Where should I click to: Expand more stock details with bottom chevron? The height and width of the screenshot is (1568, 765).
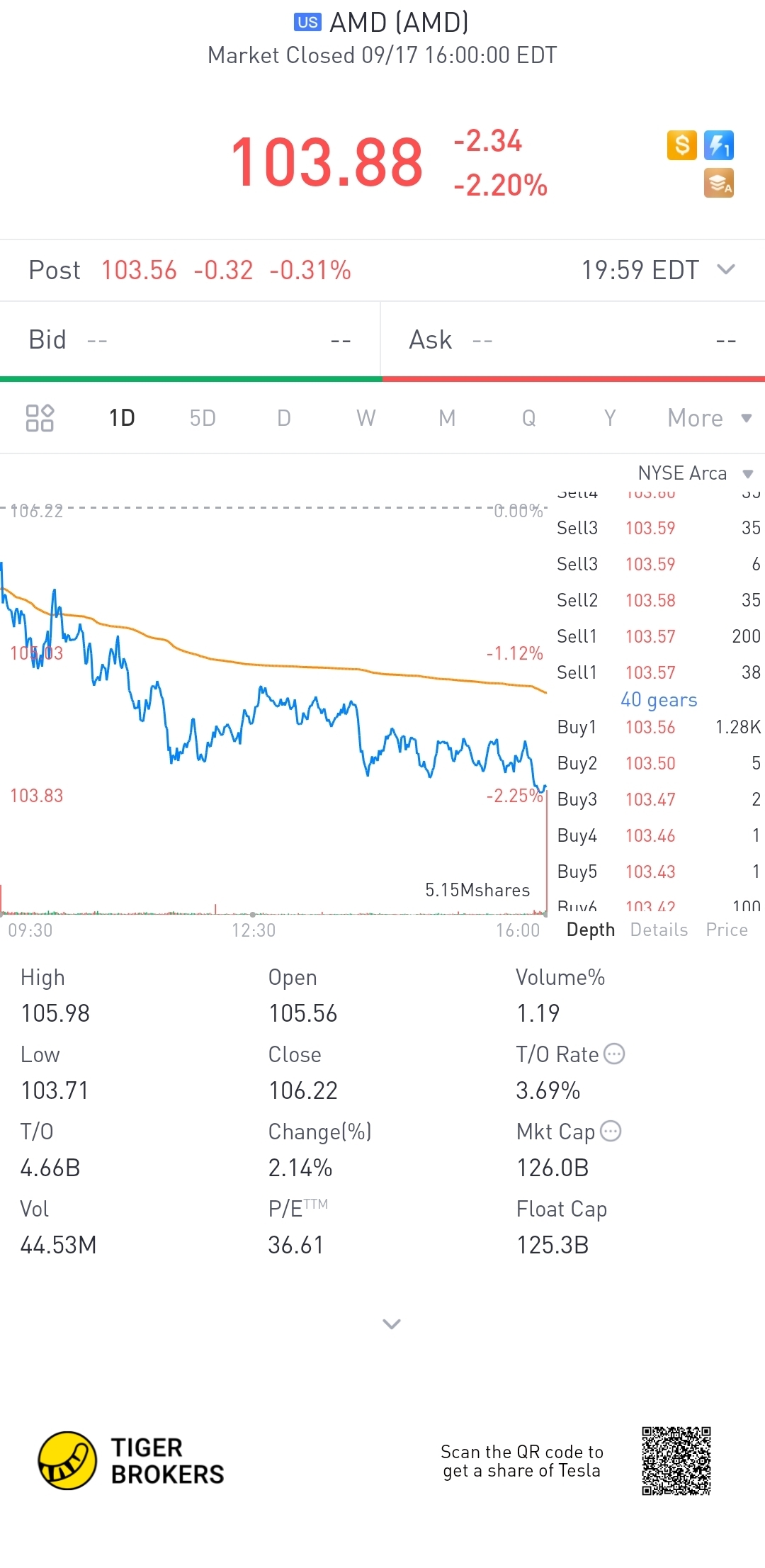[391, 1324]
